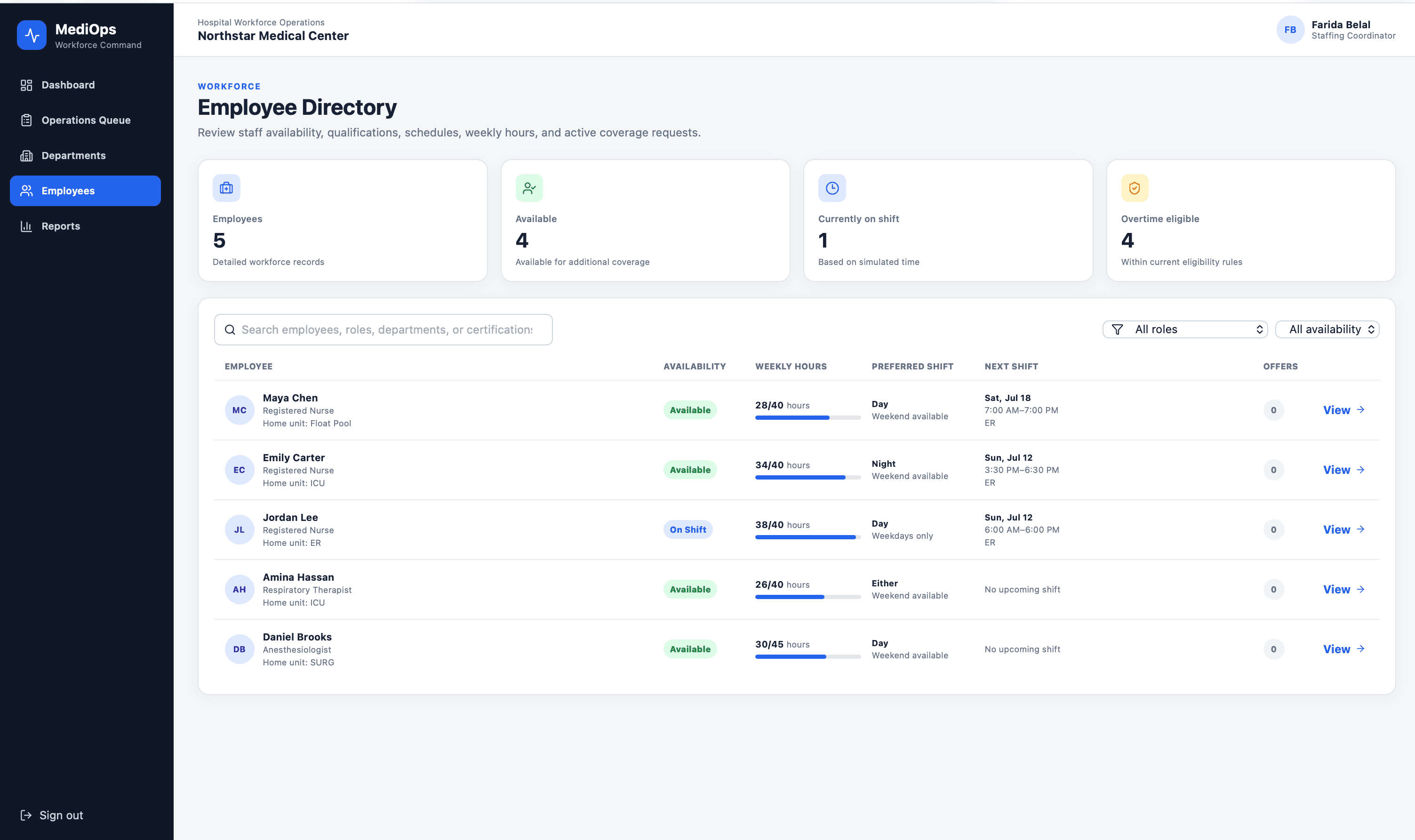
Task: Click the Daniel Brooks name
Action: [x=296, y=637]
